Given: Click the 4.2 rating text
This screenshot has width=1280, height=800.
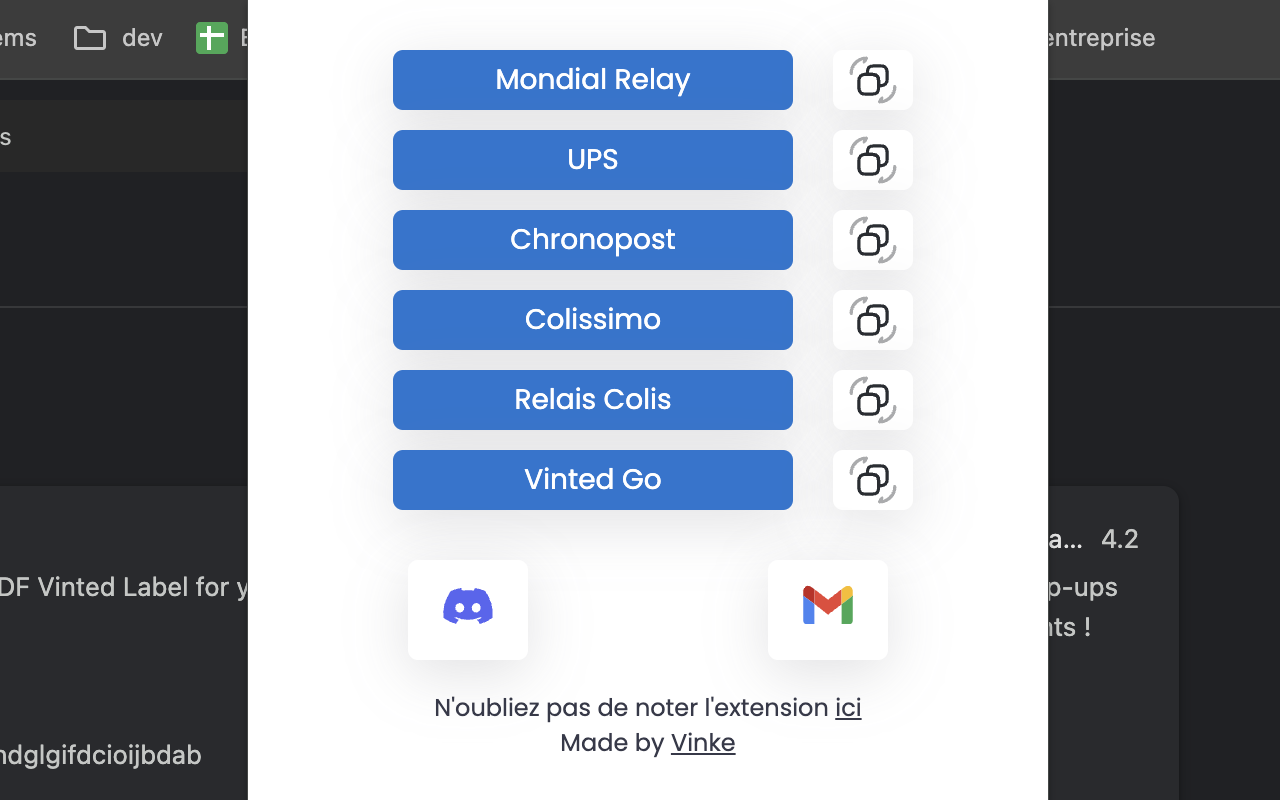Looking at the screenshot, I should tap(1120, 539).
